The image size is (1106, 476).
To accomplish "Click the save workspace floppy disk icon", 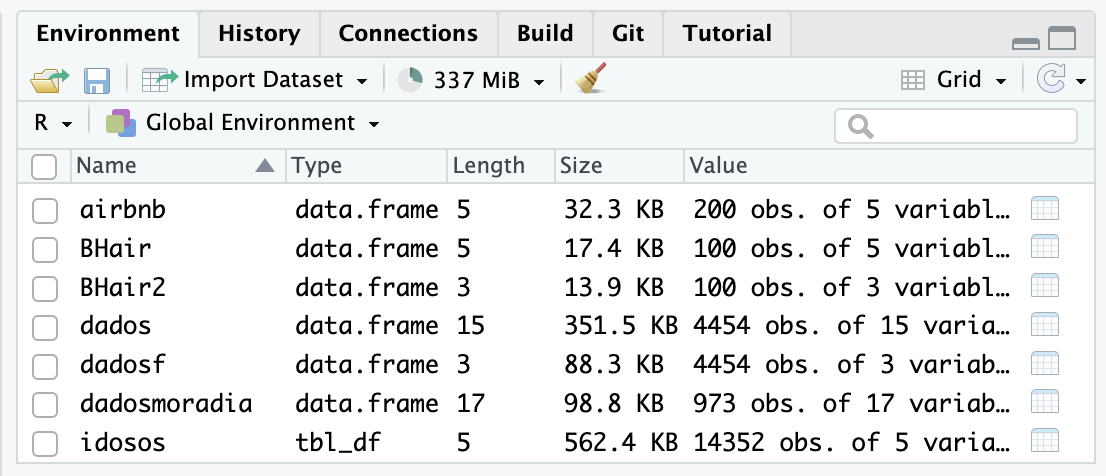I will point(97,80).
